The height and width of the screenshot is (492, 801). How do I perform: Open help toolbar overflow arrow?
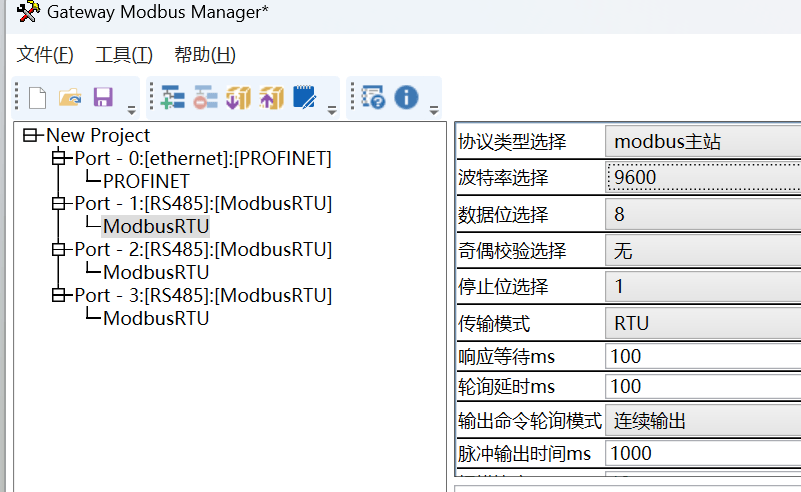pyautogui.click(x=434, y=110)
